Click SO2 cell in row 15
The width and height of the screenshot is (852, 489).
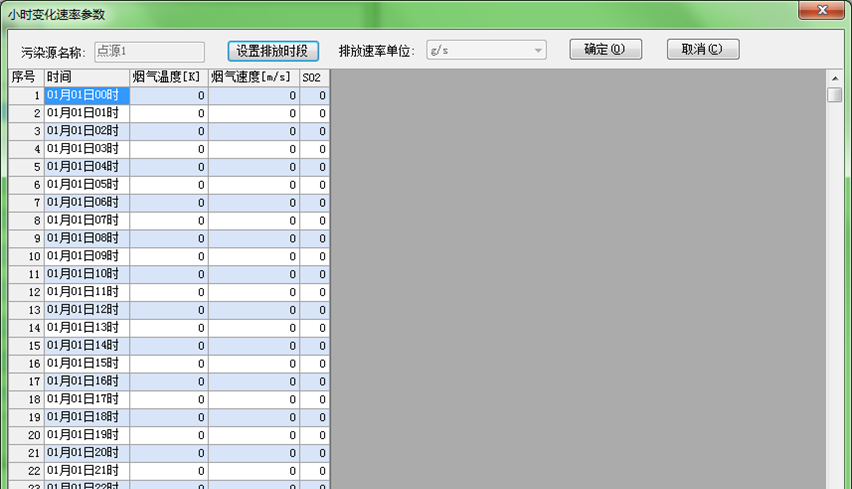pos(314,345)
